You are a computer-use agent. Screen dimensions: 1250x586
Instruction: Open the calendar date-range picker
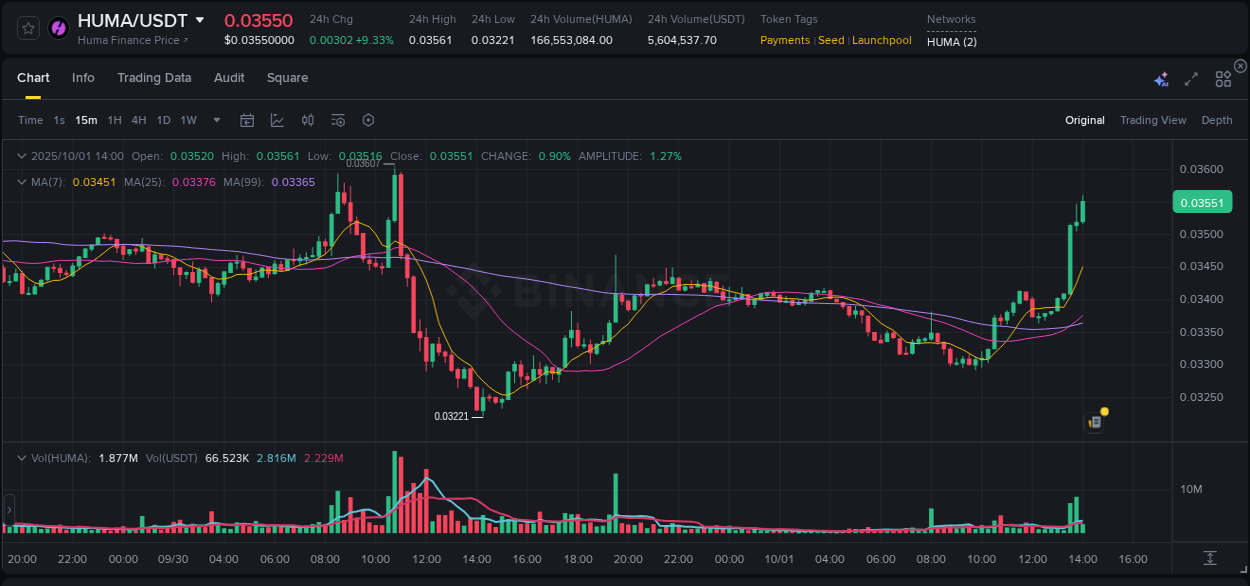pos(247,120)
